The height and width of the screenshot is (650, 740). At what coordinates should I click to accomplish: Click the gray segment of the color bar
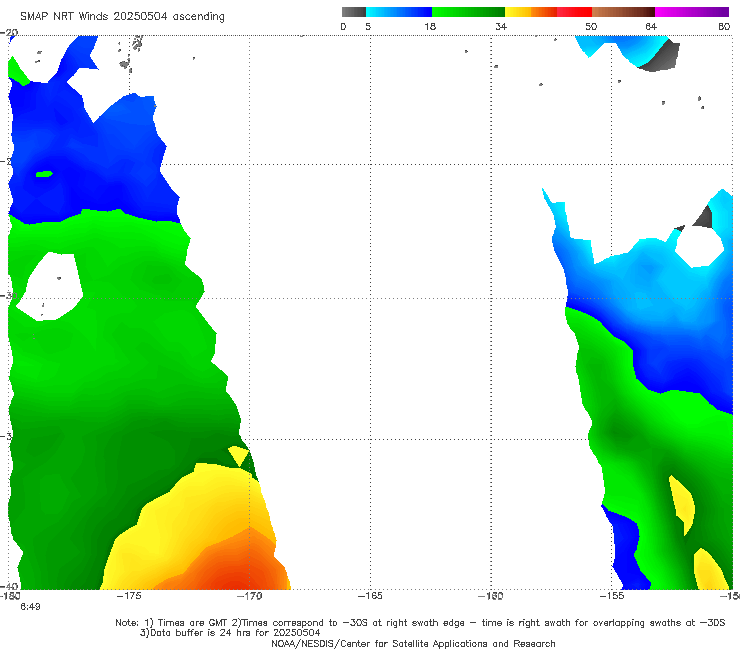pos(354,12)
